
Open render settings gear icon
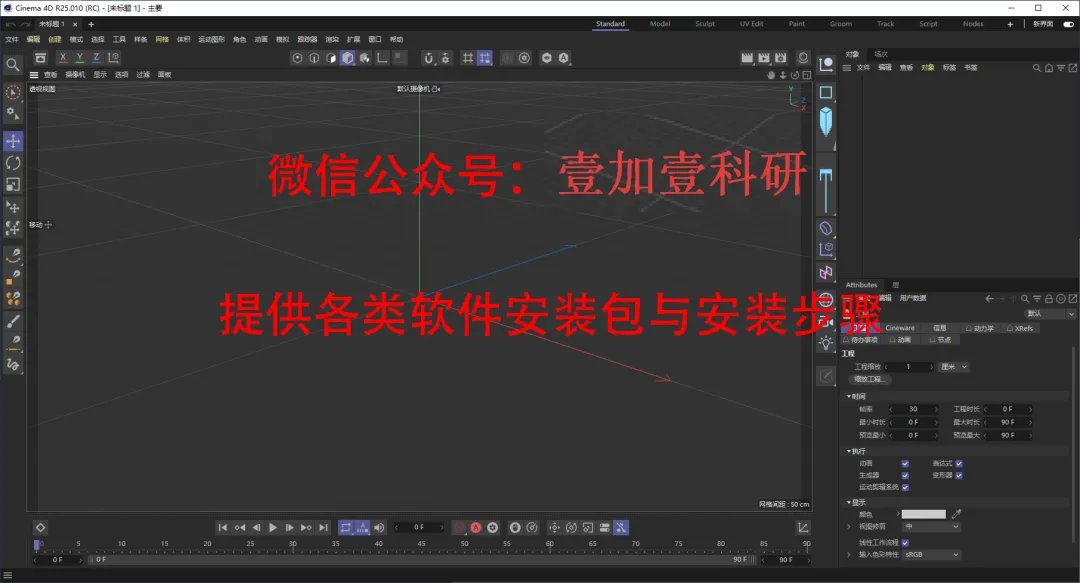(780, 58)
